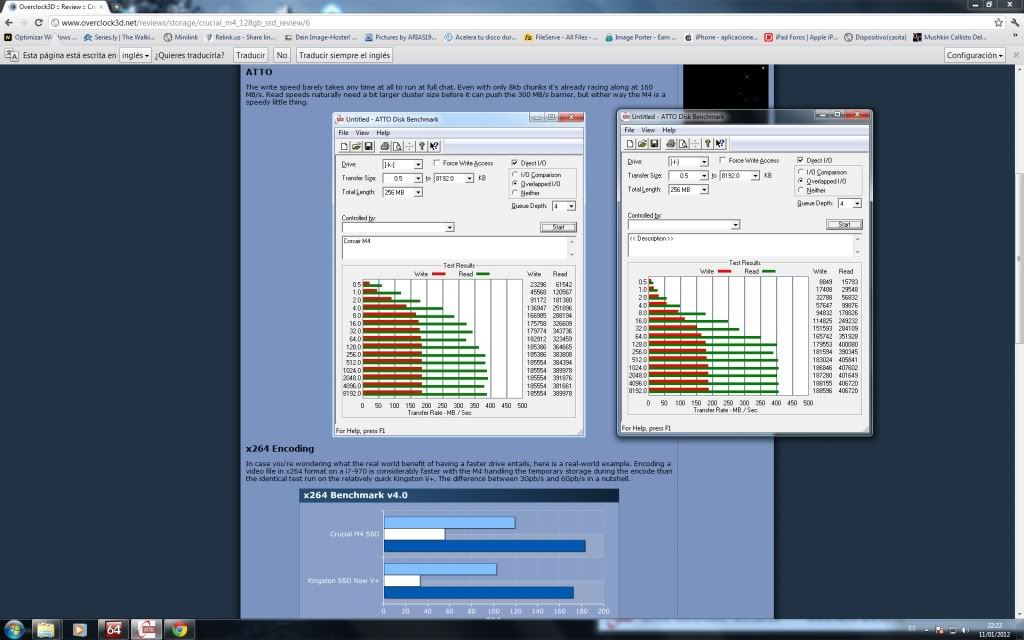This screenshot has width=1024, height=640.
Task: Switch to ATTO benchmark taskbar icon
Action: (x=147, y=630)
